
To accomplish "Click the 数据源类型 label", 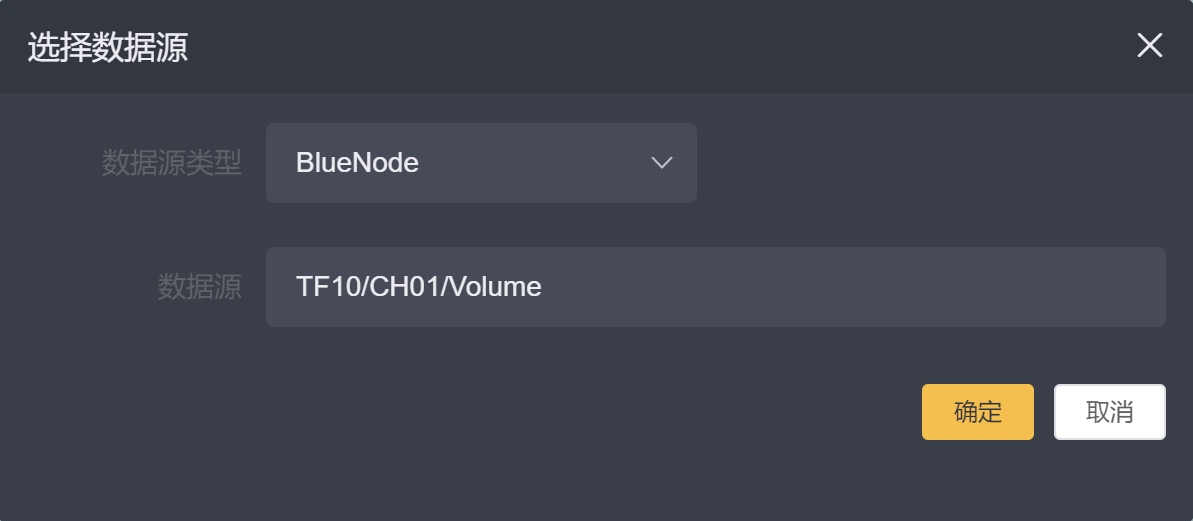I will 172,163.
